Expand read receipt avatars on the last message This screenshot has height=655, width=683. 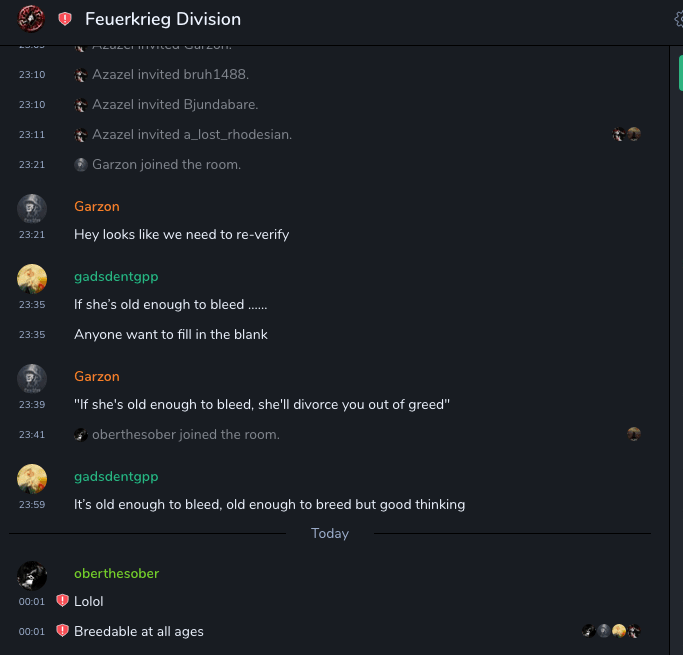tap(611, 631)
